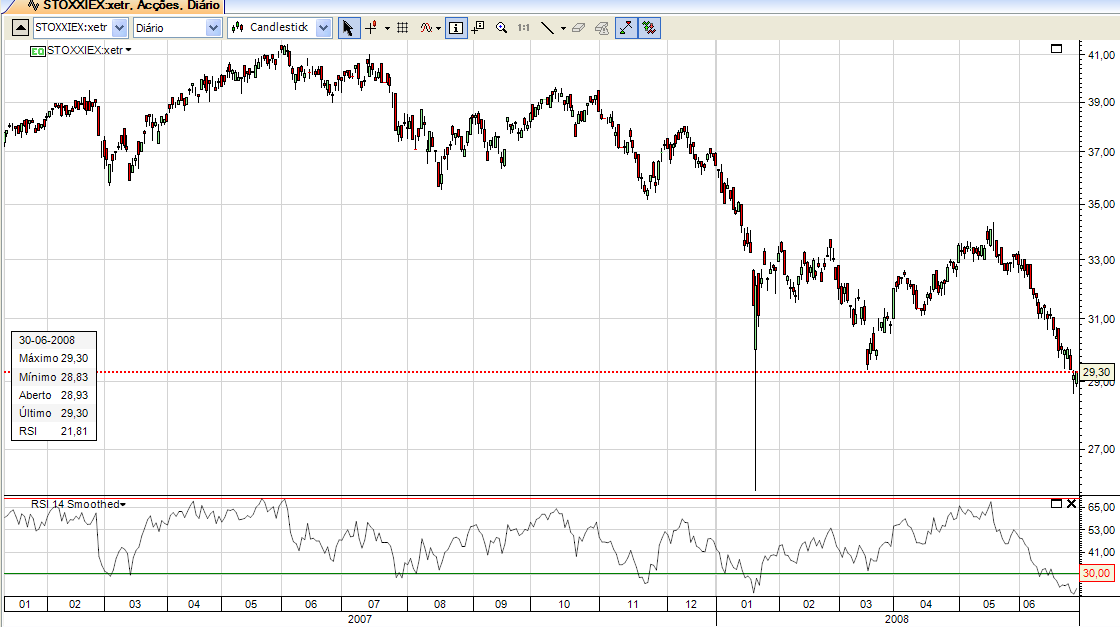
Task: Toggle the auto-scale axis button
Action: click(x=626, y=28)
